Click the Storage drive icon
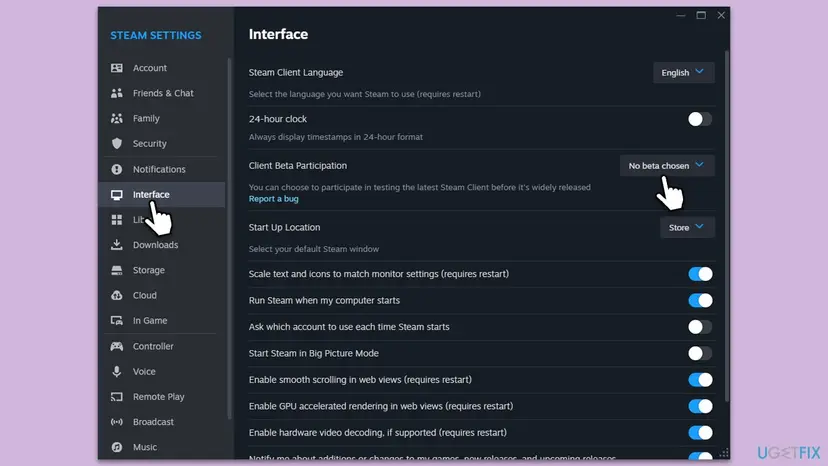Image resolution: width=828 pixels, height=466 pixels. point(117,270)
